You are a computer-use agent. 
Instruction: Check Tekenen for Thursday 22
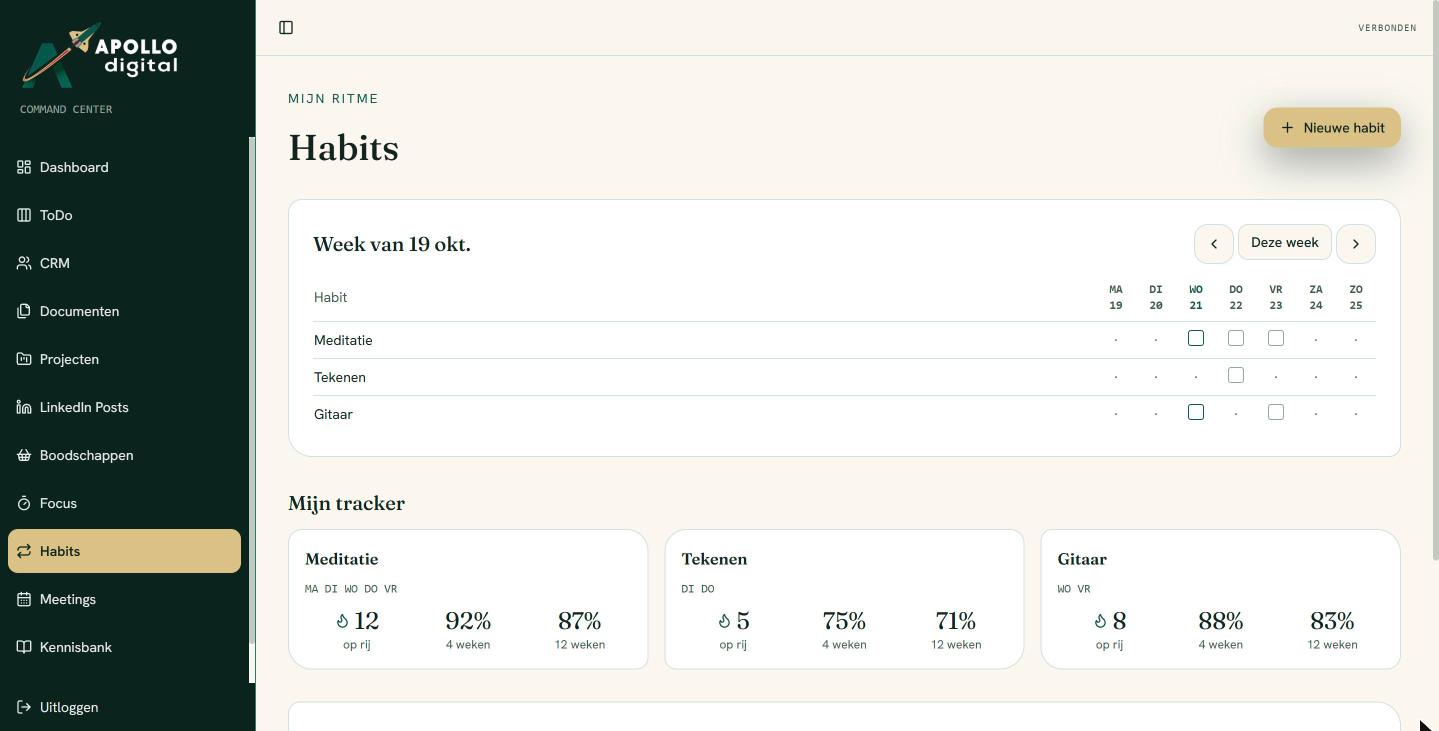[1236, 375]
